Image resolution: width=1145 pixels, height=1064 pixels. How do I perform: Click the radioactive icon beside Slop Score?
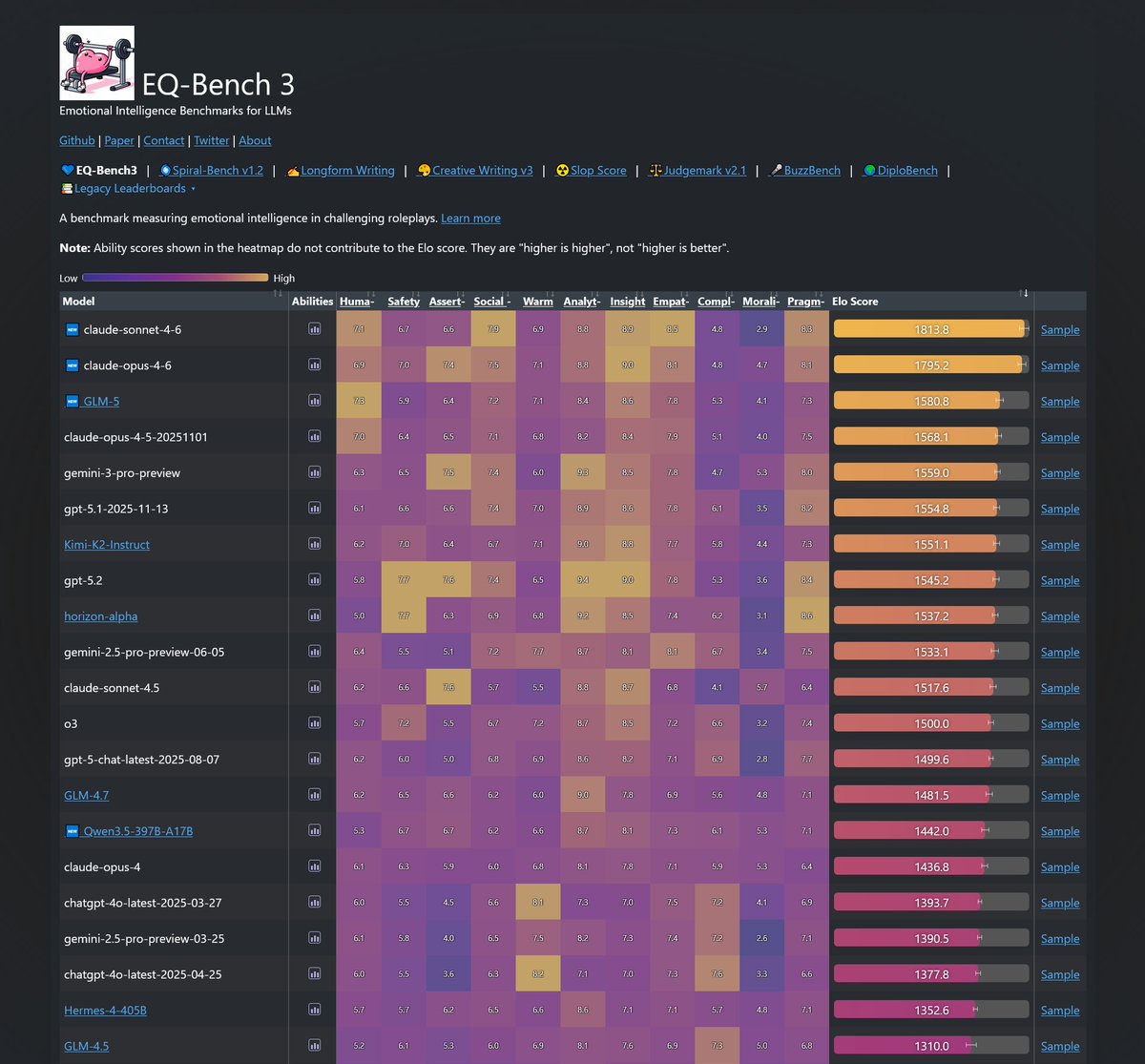pyautogui.click(x=563, y=170)
